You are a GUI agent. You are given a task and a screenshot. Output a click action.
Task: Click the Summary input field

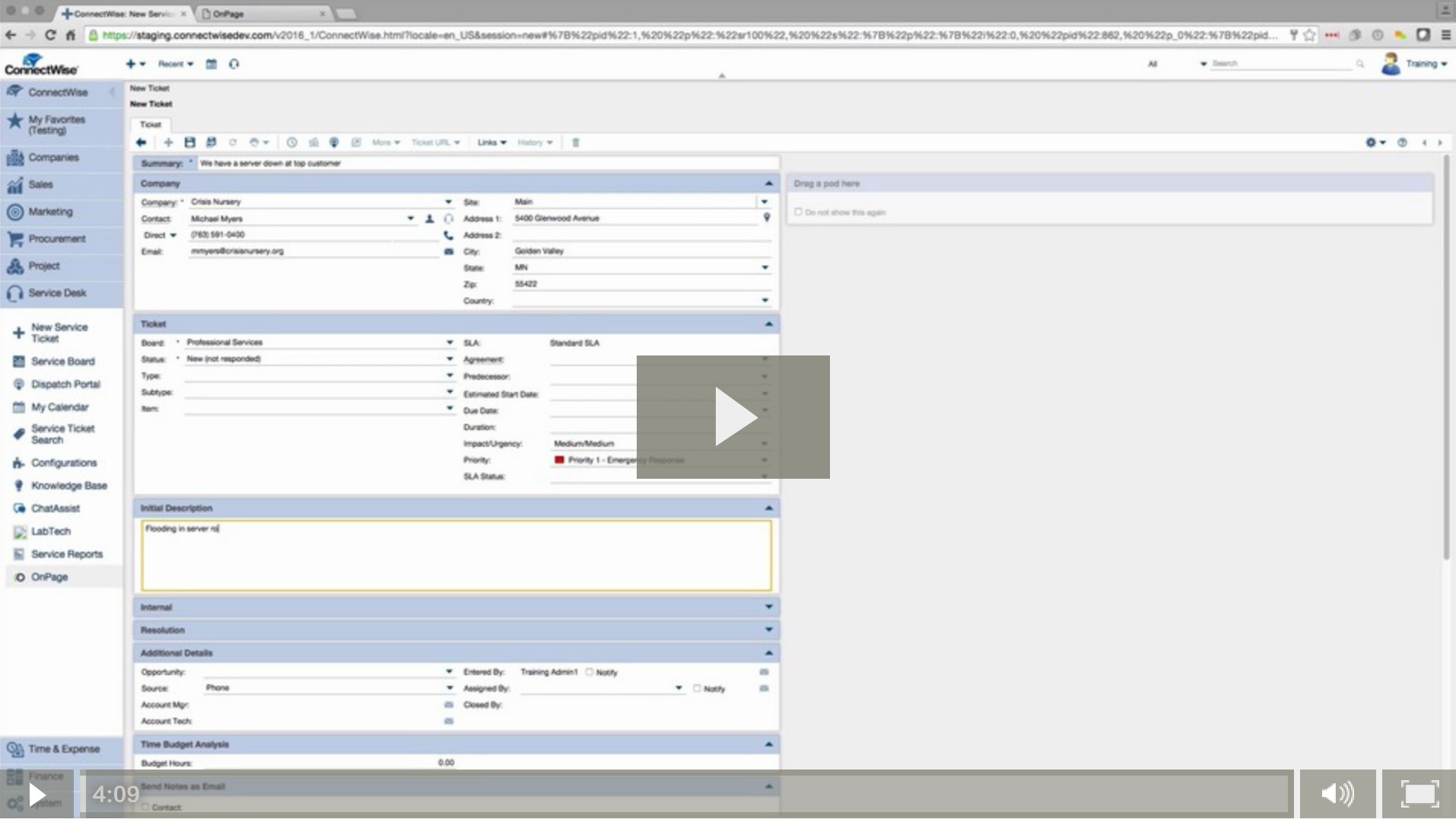[x=488, y=163]
